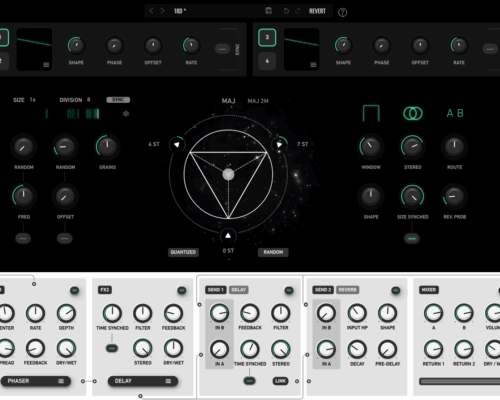This screenshot has height=400, width=500.
Task: Select modulator slot 4
Action: point(267,61)
